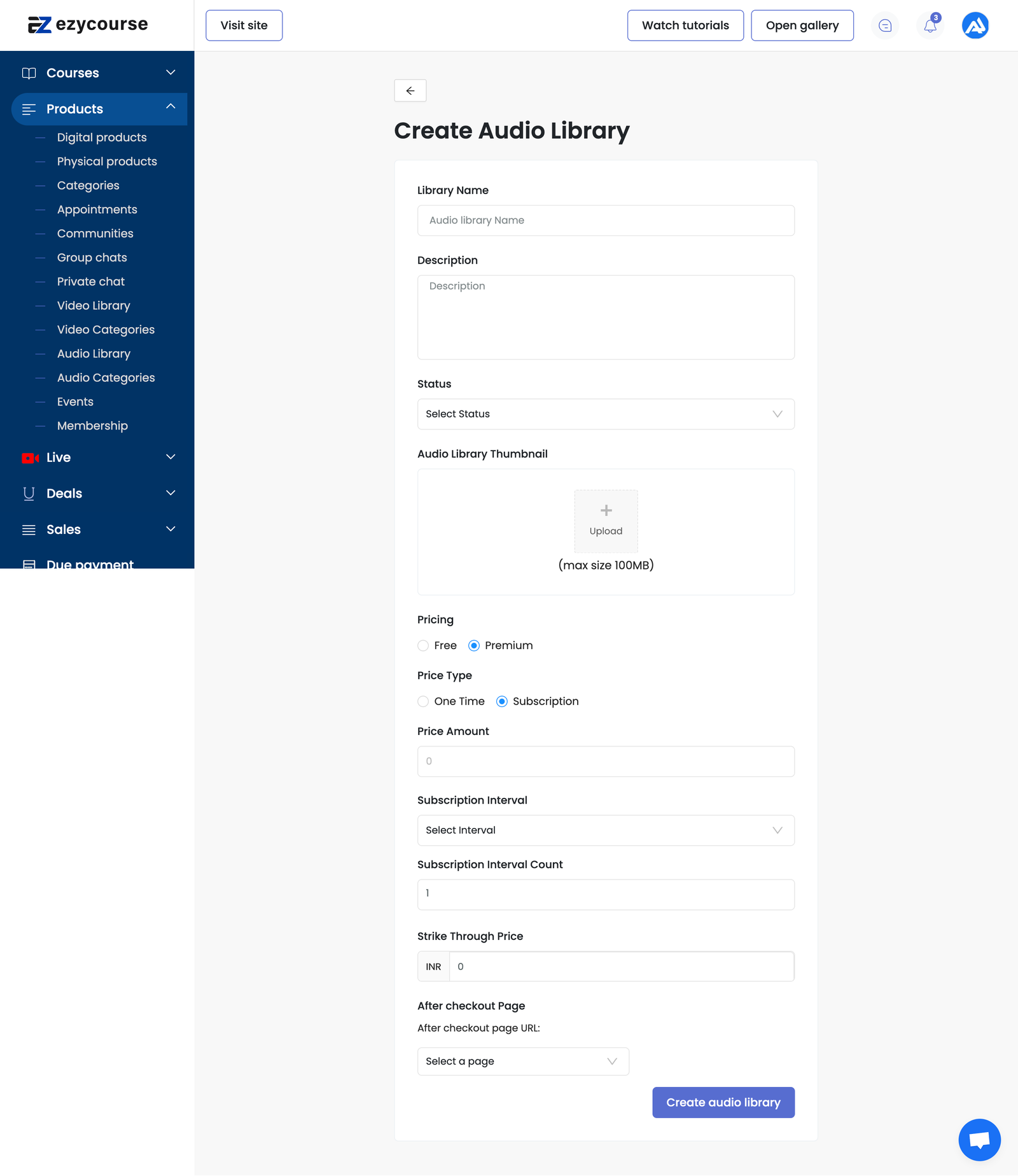Screen dimensions: 1018x1176
Task: Select the Free pricing radio button
Action: (423, 646)
